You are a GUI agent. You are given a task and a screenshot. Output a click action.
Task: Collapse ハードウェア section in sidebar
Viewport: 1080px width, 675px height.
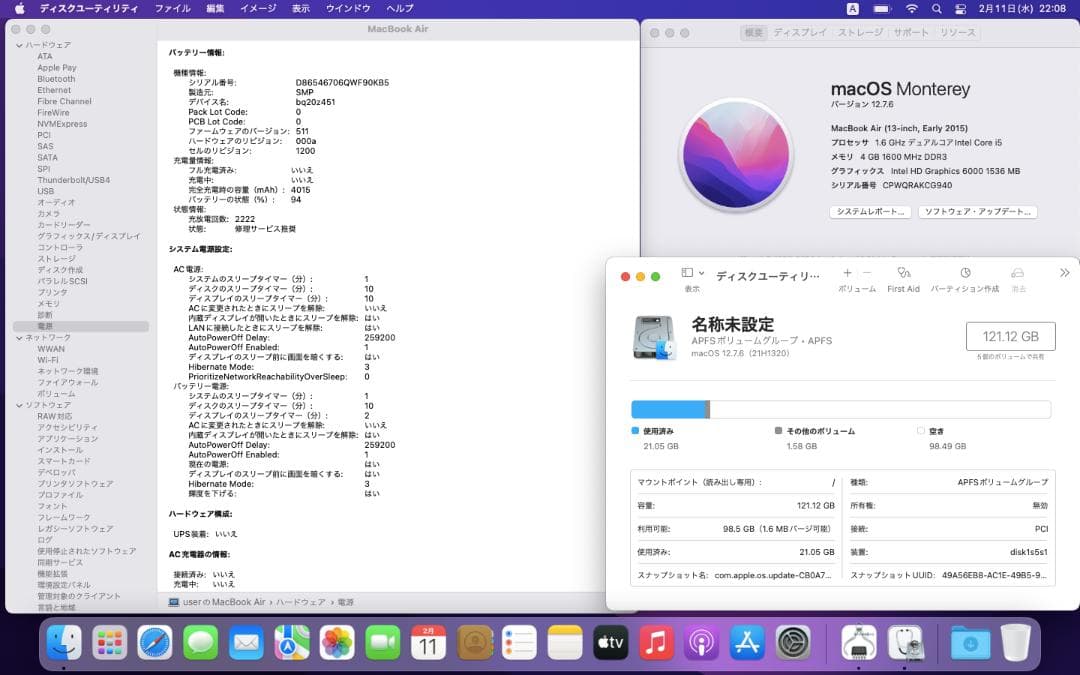(19, 45)
